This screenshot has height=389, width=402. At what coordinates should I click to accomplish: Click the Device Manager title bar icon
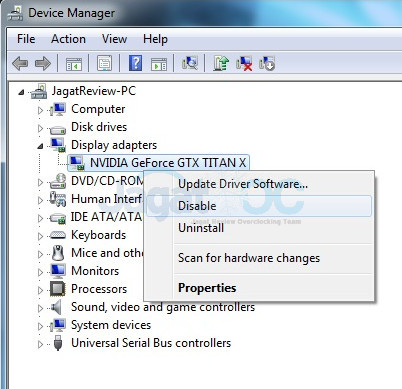coord(15,13)
